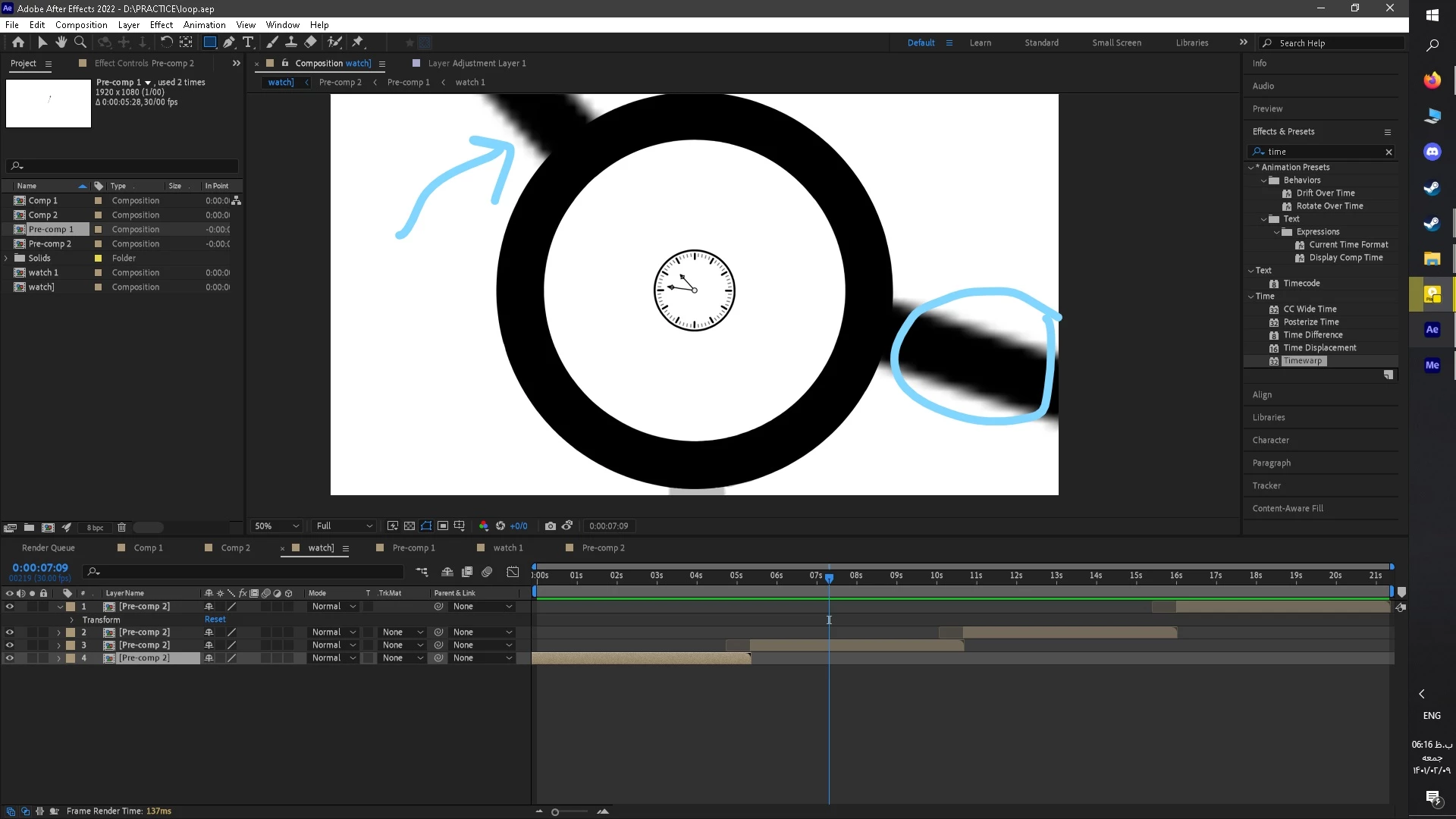Click the current time indicator at 07s
The height and width of the screenshot is (819, 1456).
(x=829, y=578)
